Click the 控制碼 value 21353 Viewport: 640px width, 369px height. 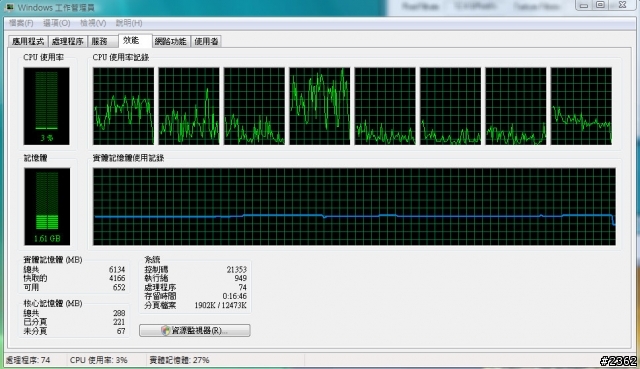(x=237, y=269)
